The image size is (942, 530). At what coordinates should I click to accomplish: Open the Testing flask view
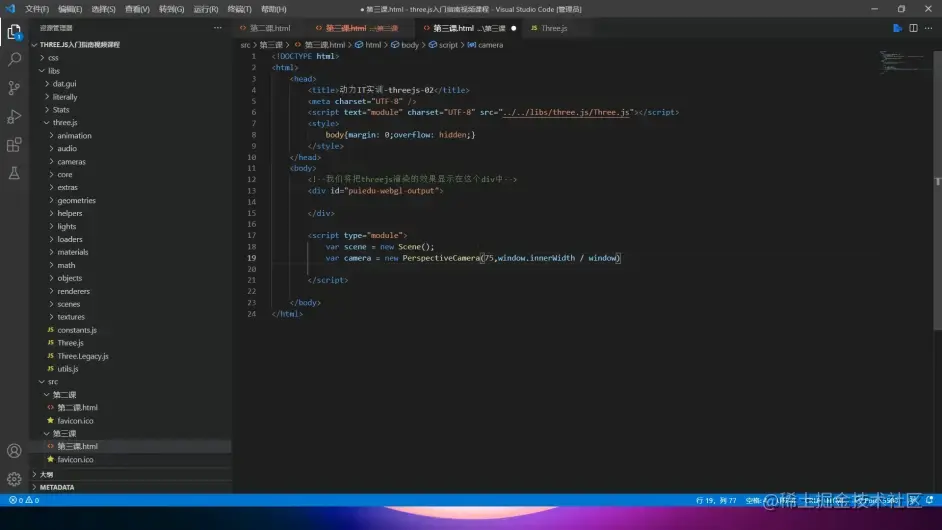(x=14, y=173)
